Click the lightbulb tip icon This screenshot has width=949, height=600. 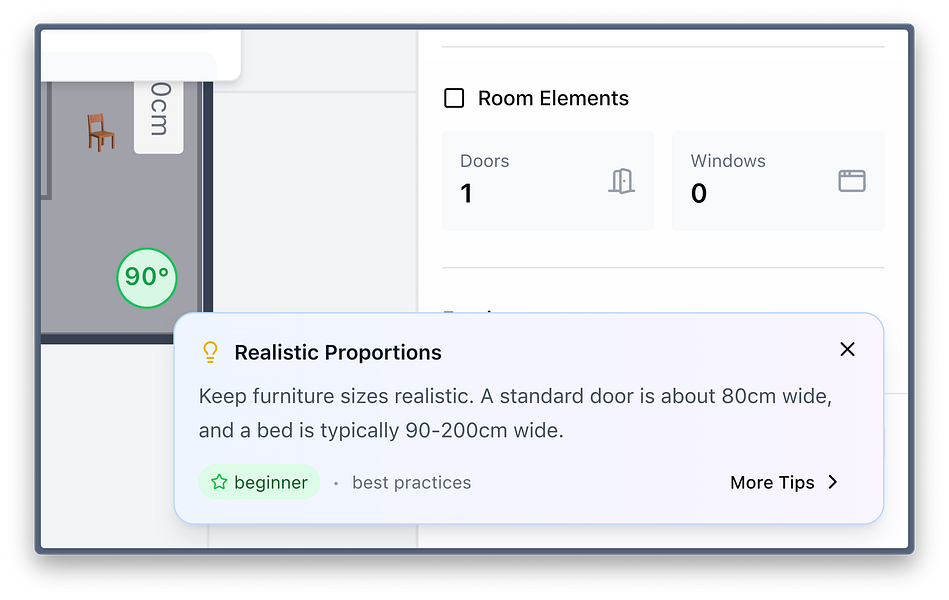(x=210, y=352)
